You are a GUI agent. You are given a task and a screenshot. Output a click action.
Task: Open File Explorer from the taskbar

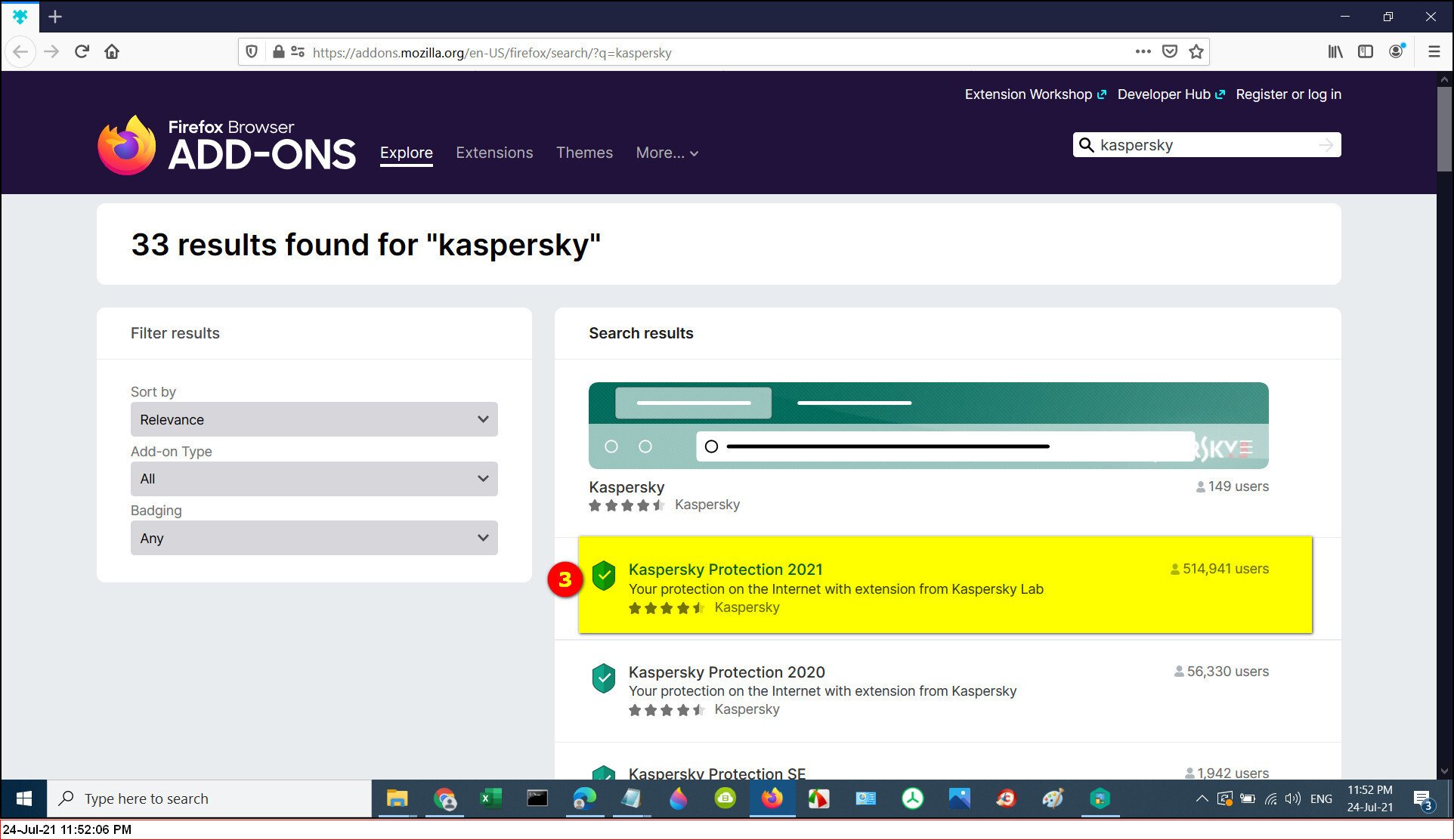(398, 798)
